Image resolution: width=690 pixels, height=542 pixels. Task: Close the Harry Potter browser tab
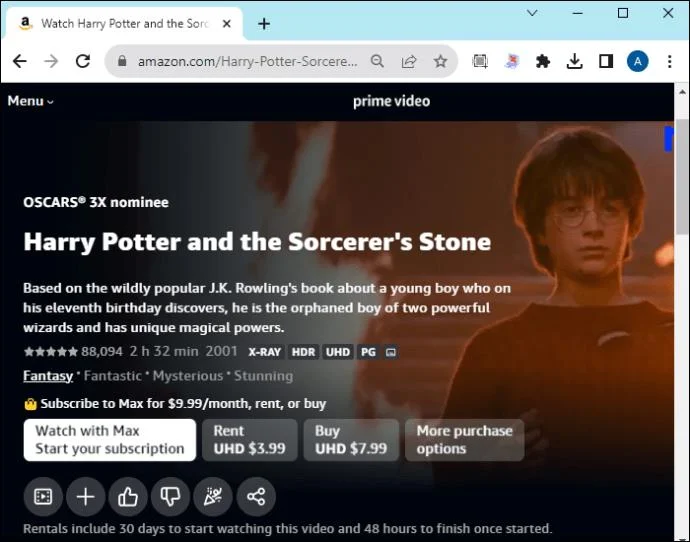(227, 24)
